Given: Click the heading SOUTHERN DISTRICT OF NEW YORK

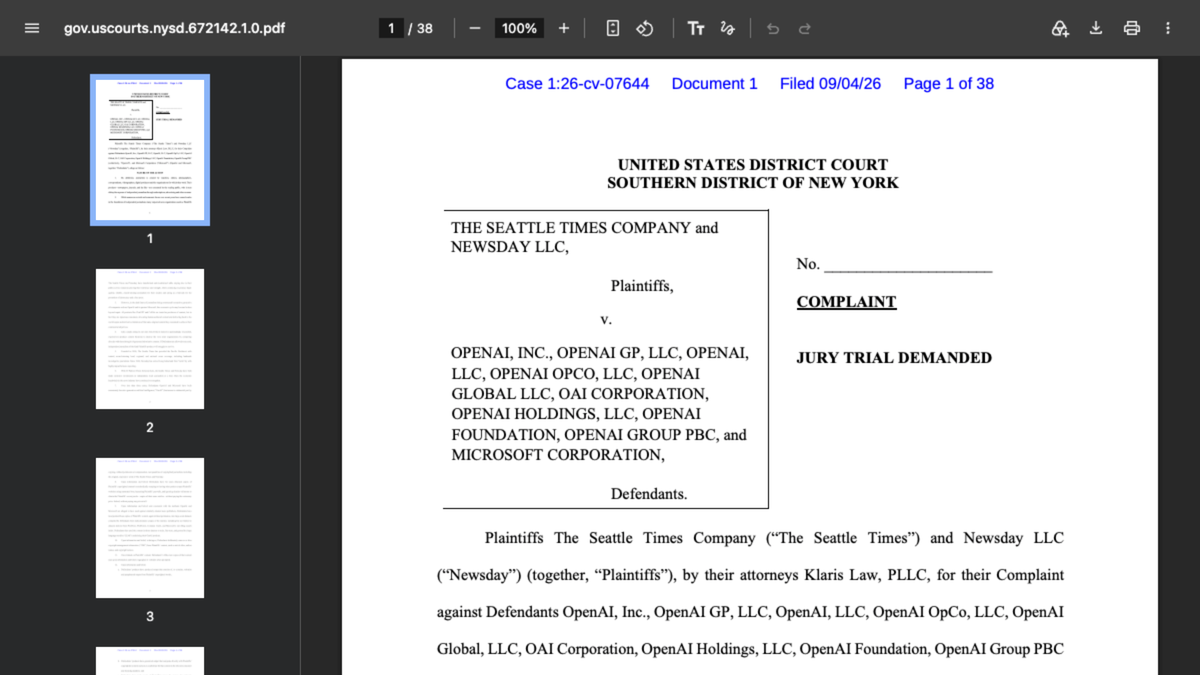Looking at the screenshot, I should (x=753, y=183).
